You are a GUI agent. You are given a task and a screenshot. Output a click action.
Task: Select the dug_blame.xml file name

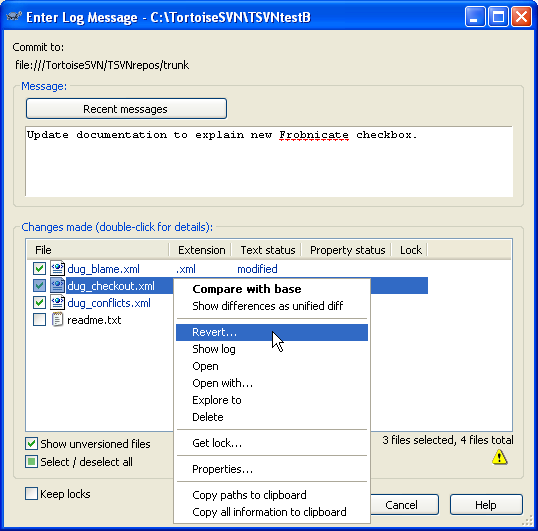pos(103,269)
